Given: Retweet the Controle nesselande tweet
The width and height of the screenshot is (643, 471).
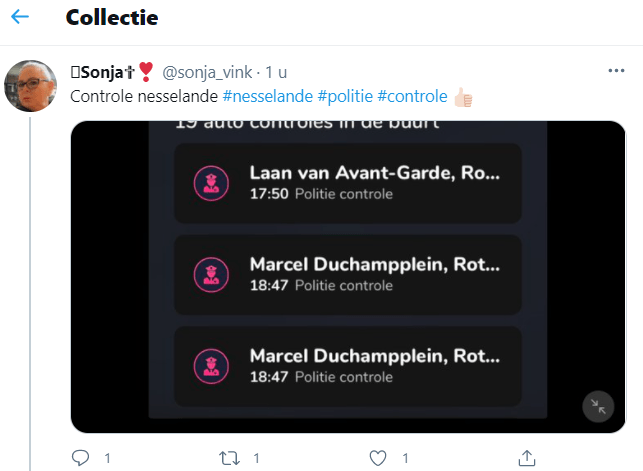Looking at the screenshot, I should (229, 458).
